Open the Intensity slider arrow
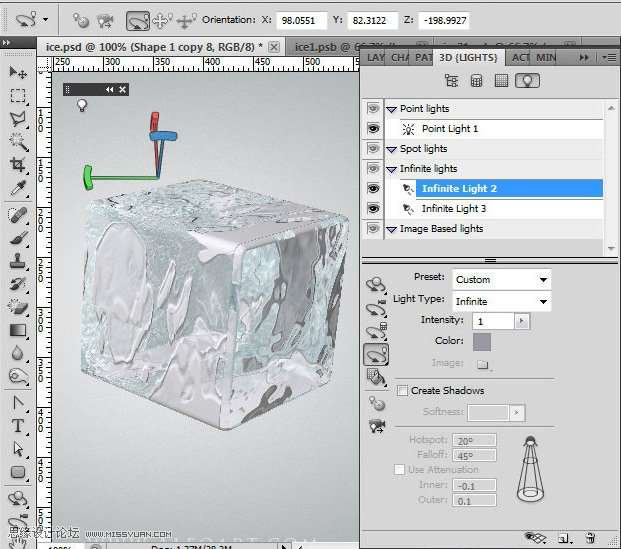The height and width of the screenshot is (549, 621). coord(521,321)
